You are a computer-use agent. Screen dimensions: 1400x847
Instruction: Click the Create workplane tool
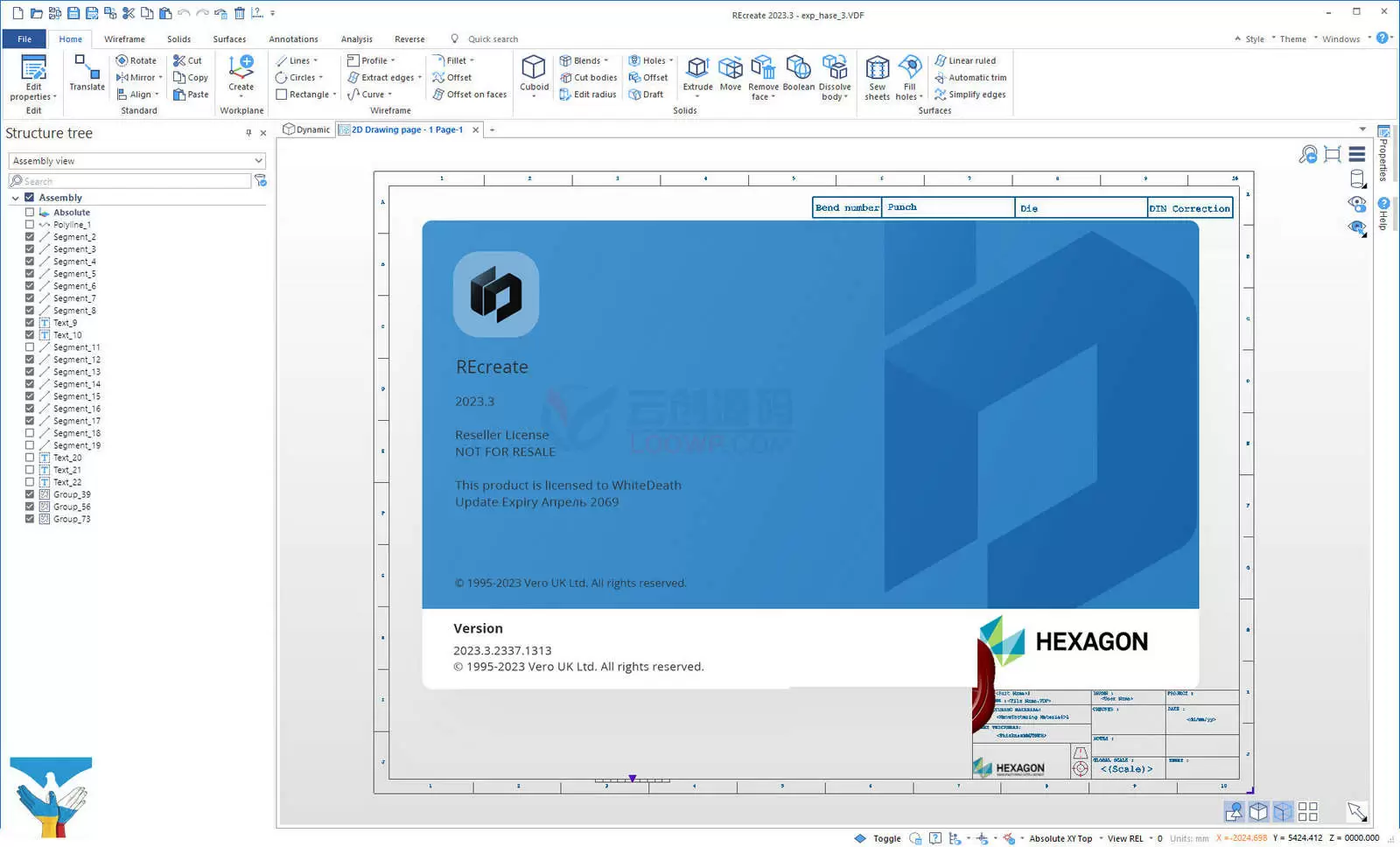pos(241,76)
